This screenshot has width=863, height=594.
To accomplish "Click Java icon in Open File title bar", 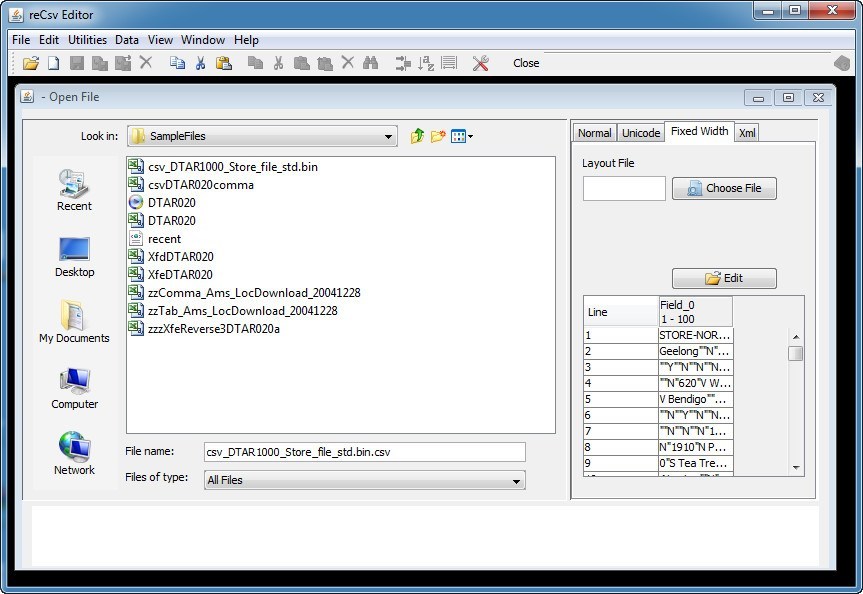I will tap(27, 96).
